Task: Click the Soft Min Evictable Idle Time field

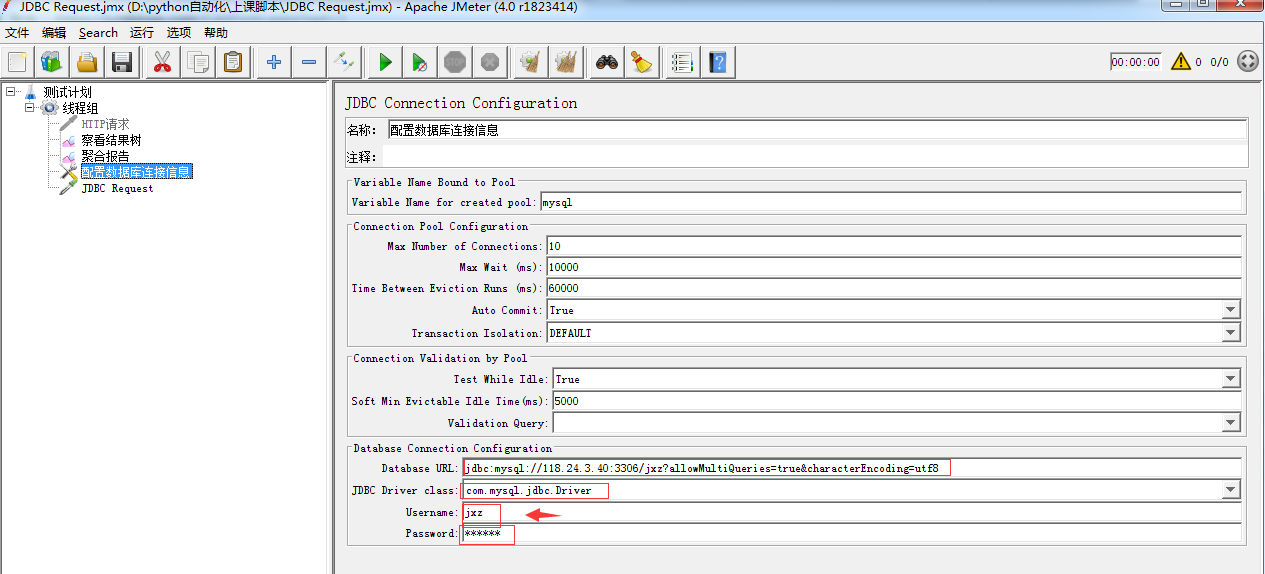Action: point(896,401)
